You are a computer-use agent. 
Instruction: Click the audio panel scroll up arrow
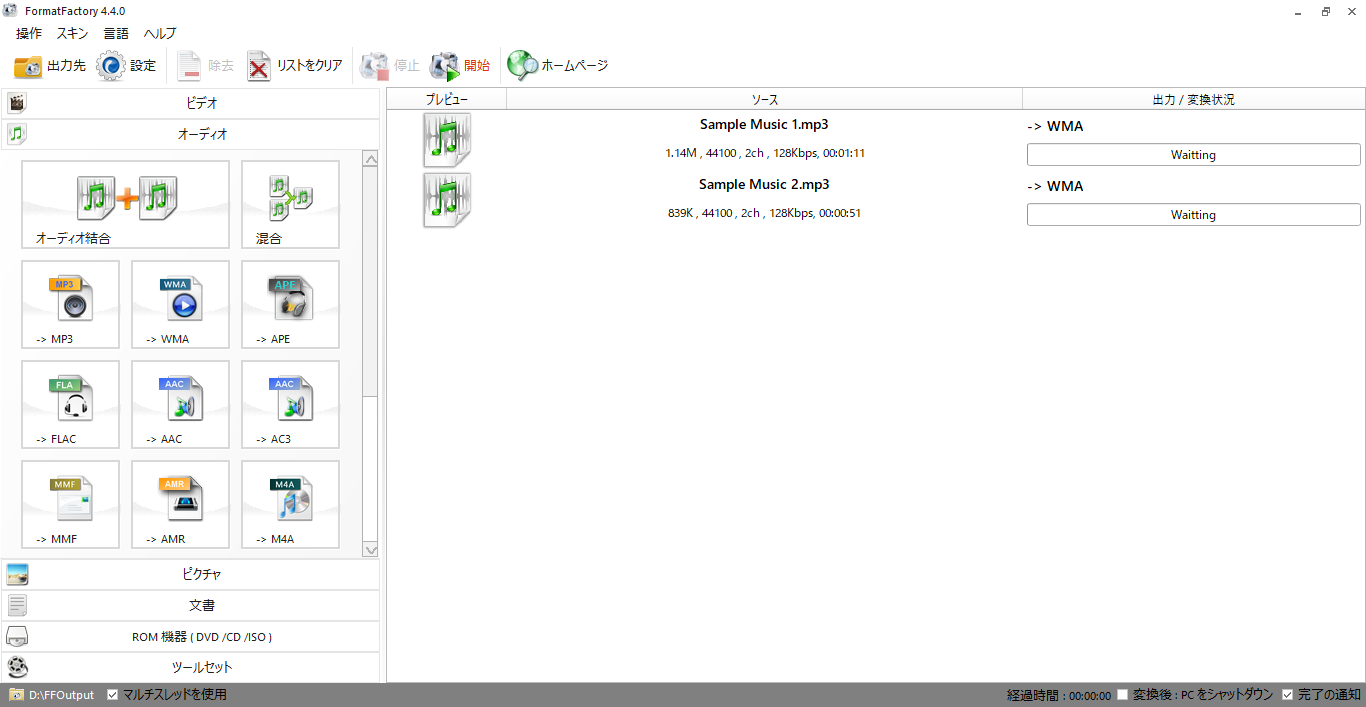[x=371, y=159]
